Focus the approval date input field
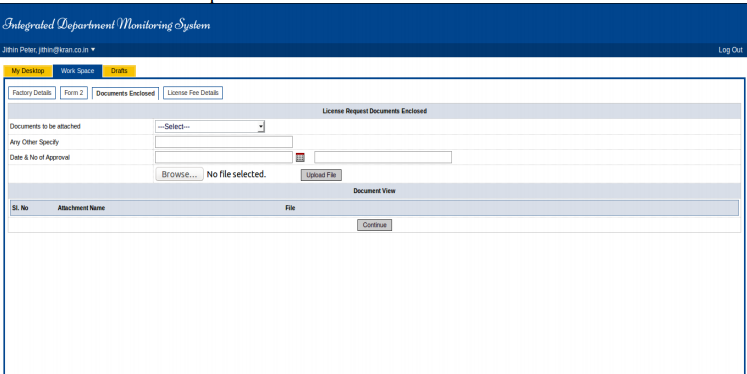 coord(224,157)
